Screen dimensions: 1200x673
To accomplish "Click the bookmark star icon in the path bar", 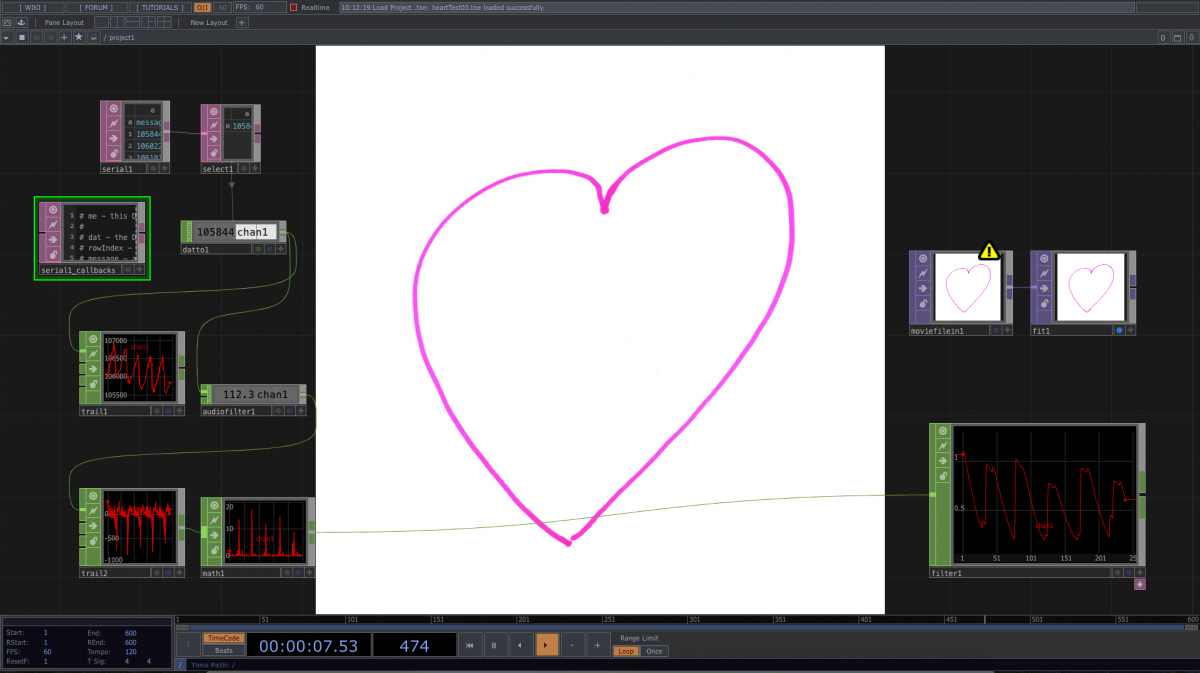I will pos(79,37).
